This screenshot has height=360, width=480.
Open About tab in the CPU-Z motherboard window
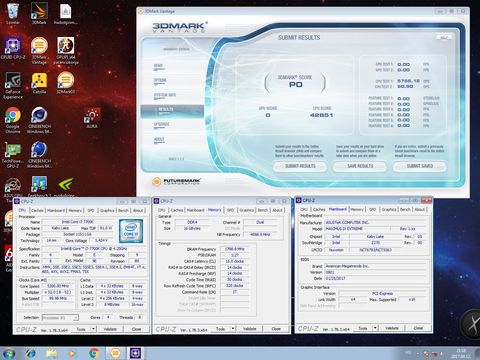(x=420, y=209)
